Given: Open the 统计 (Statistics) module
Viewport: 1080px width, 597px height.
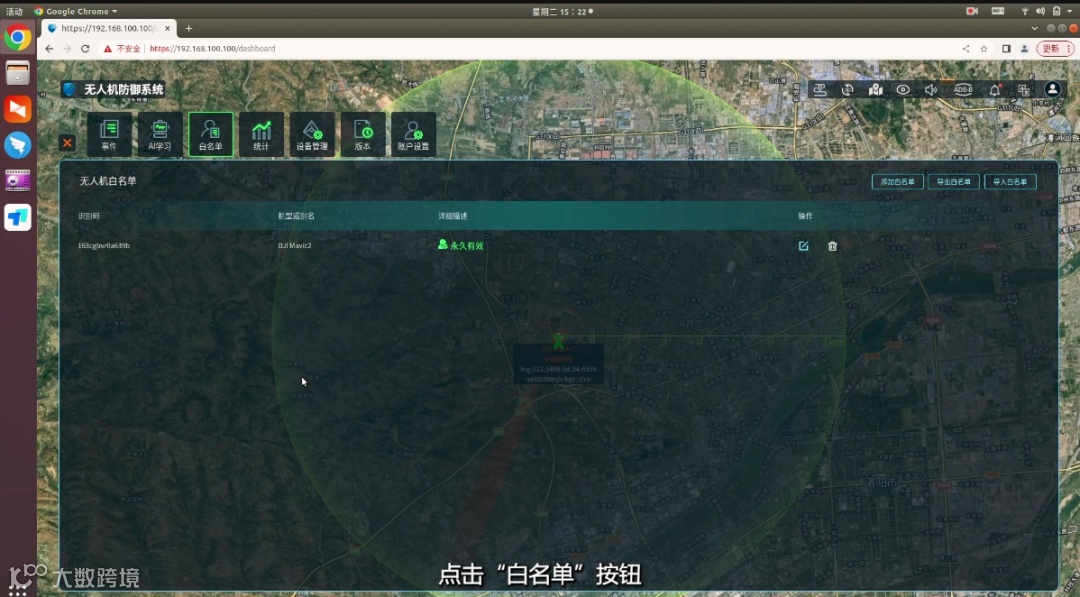Looking at the screenshot, I should [261, 134].
